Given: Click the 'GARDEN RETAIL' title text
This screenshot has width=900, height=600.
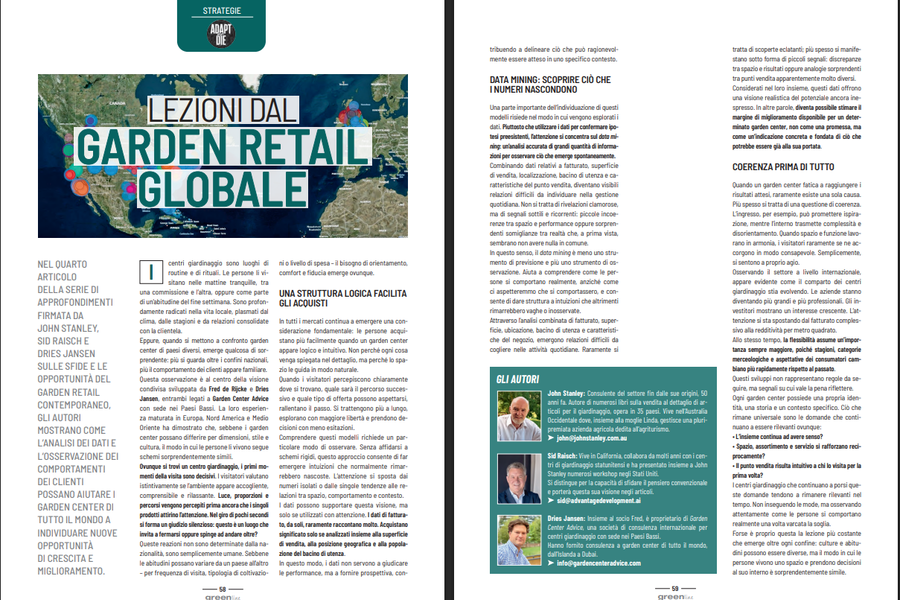Looking at the screenshot, I should (223, 147).
